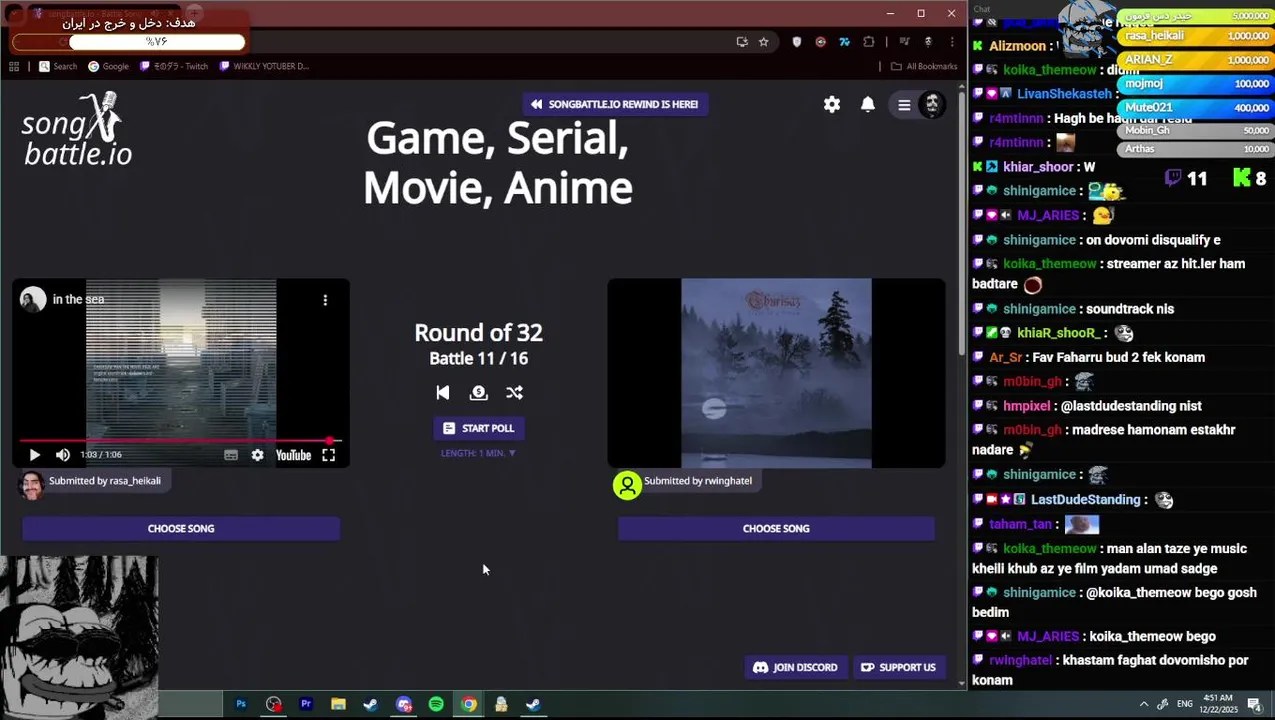Click Ar_Sr 'Fav Faharru' chat message

1097,357
